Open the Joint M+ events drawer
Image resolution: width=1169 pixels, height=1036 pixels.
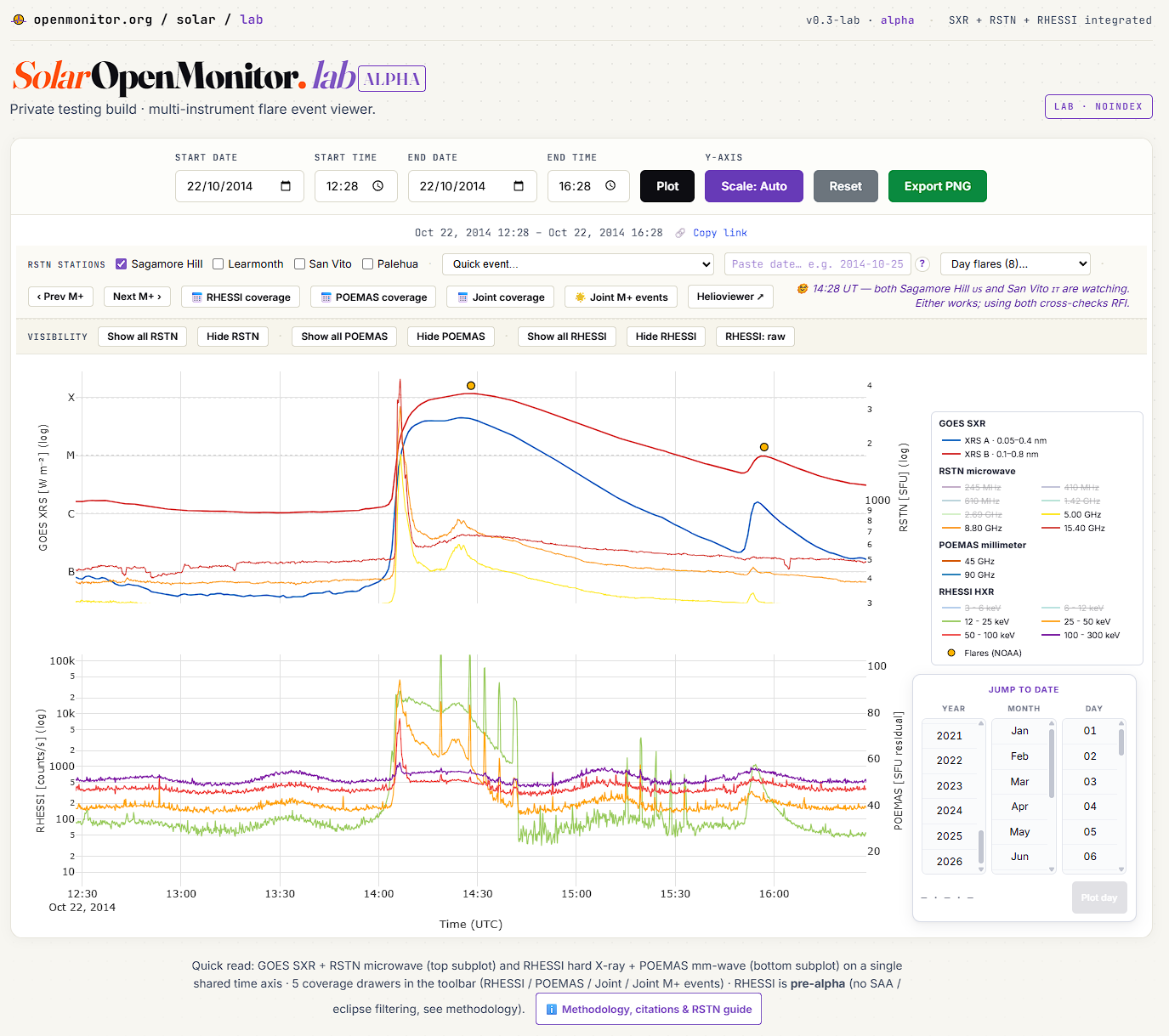coord(621,297)
